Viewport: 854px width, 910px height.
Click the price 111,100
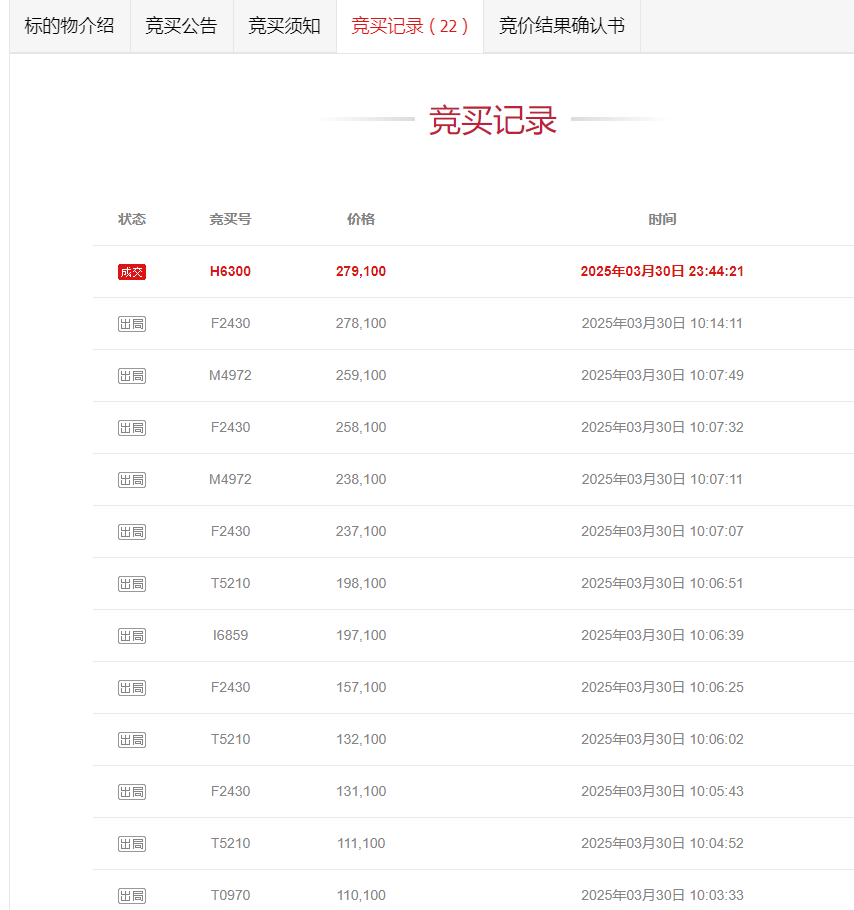[361, 843]
